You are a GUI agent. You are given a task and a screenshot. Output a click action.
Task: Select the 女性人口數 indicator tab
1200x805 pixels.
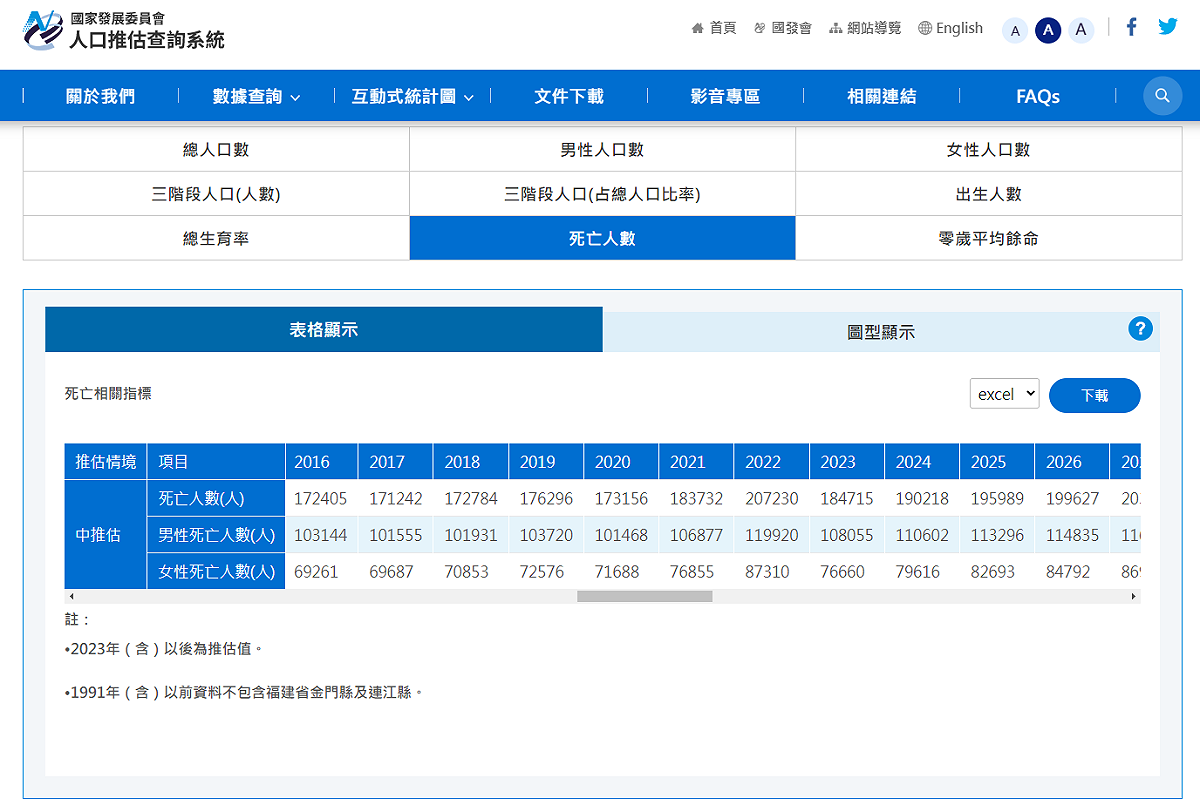point(988,149)
